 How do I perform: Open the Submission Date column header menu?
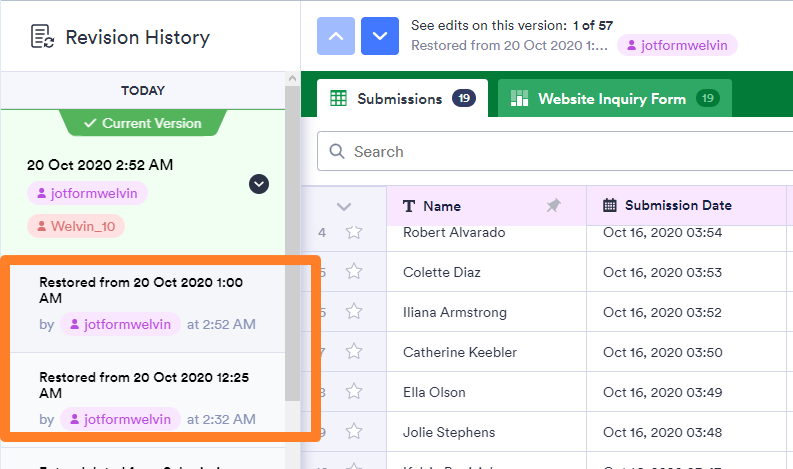[678, 206]
